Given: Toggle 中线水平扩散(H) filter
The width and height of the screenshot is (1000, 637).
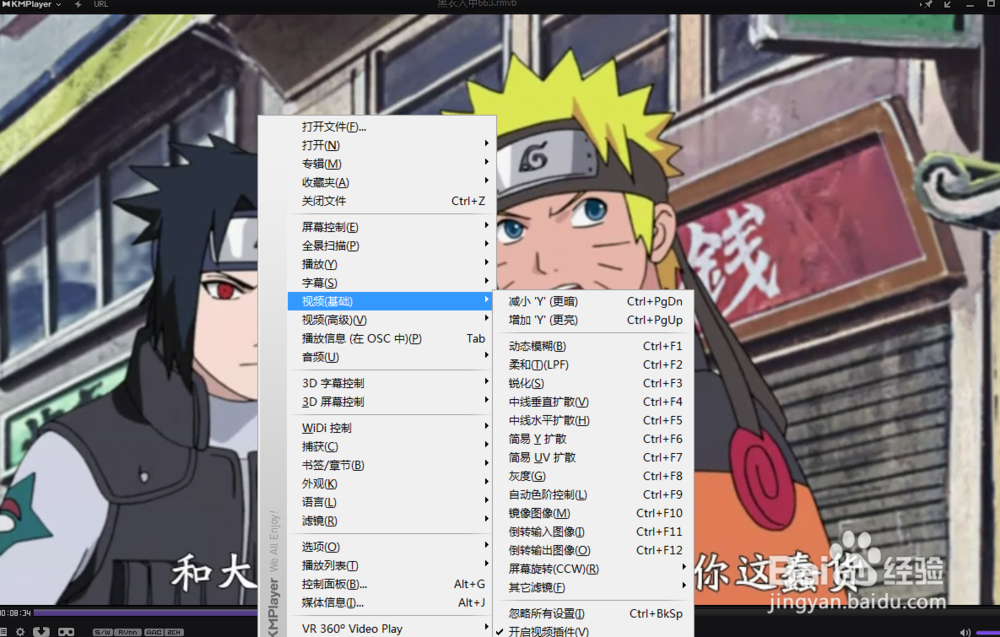Looking at the screenshot, I should tap(593, 420).
